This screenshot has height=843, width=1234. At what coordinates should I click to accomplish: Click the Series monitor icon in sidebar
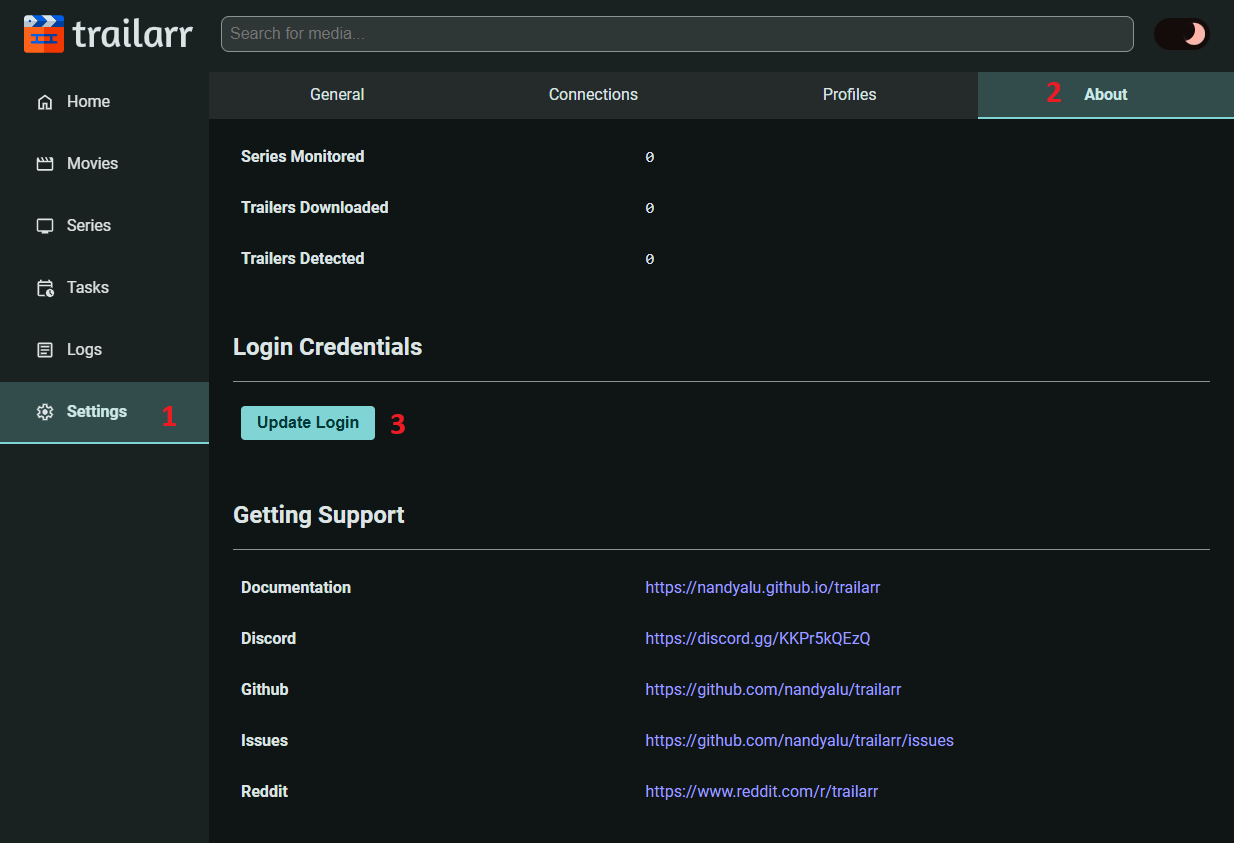[45, 226]
